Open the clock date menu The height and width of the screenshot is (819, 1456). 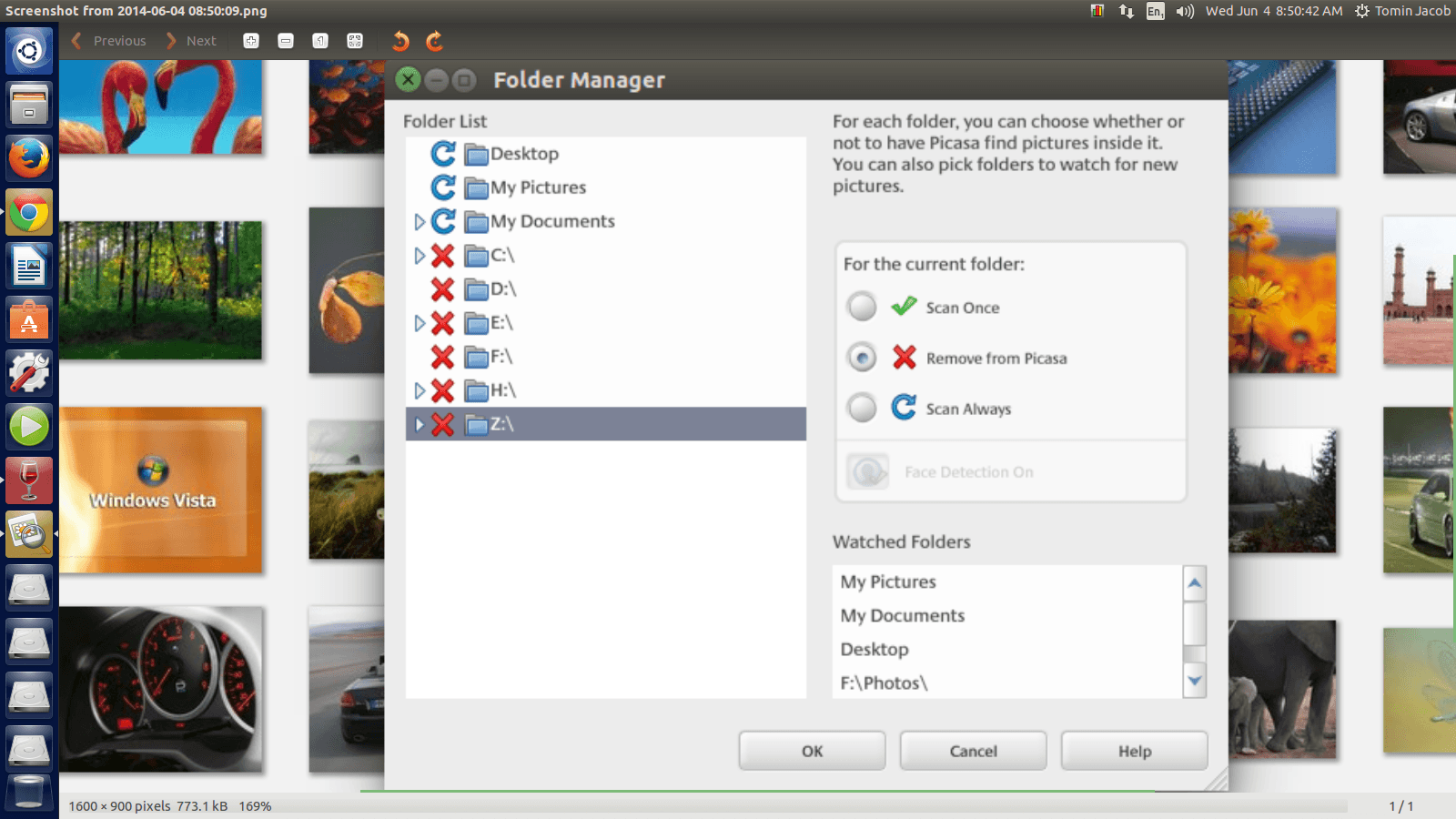click(x=1274, y=11)
